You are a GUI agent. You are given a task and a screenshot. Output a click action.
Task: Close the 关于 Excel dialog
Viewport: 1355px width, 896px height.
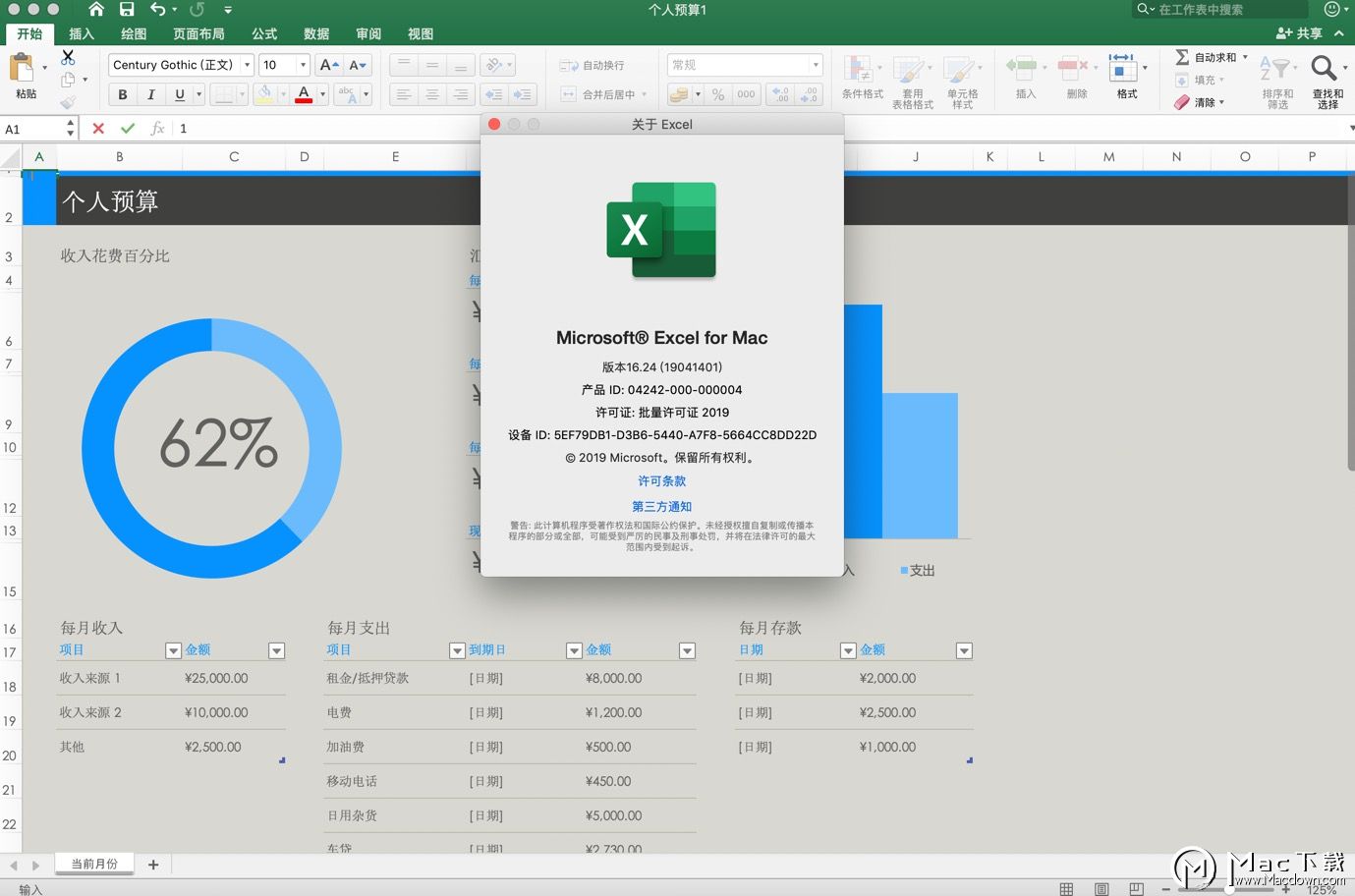[x=494, y=124]
